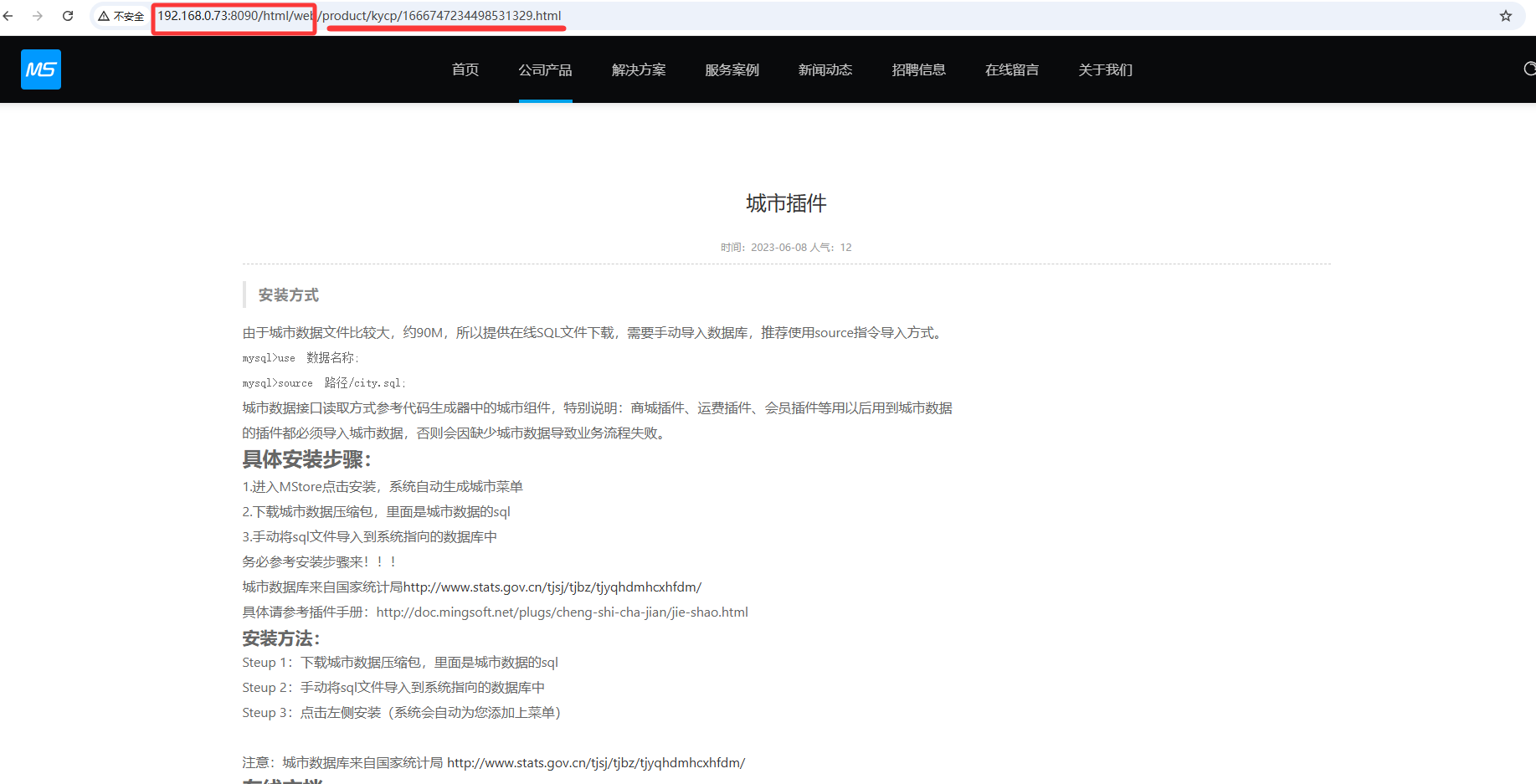Open the 首页 menu item
The height and width of the screenshot is (784, 1536).
[465, 70]
